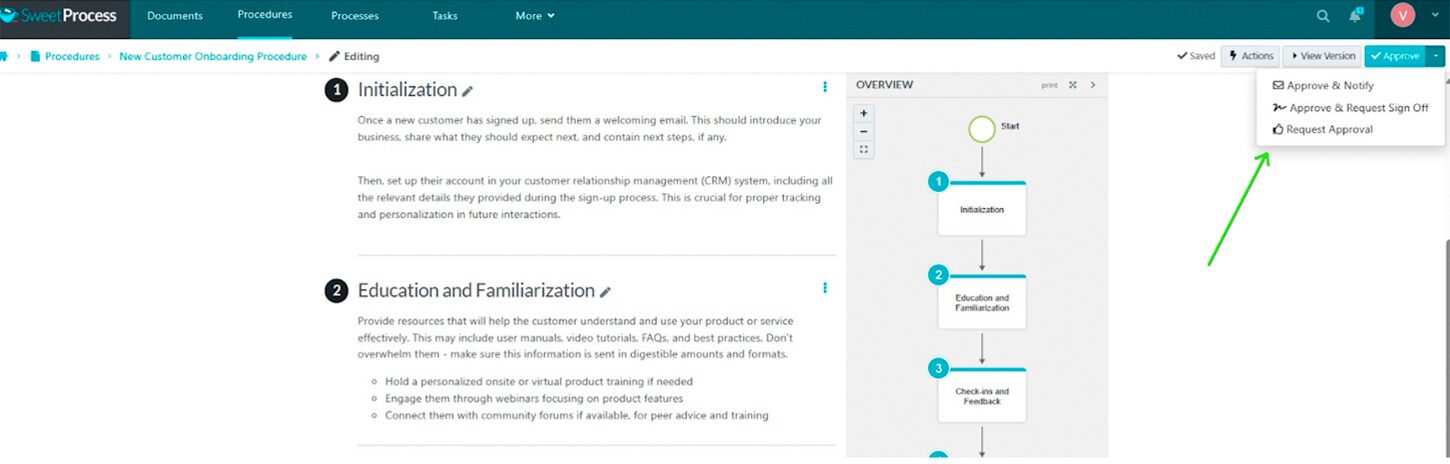The height and width of the screenshot is (464, 1450).
Task: Click the Actions button
Action: [1250, 56]
